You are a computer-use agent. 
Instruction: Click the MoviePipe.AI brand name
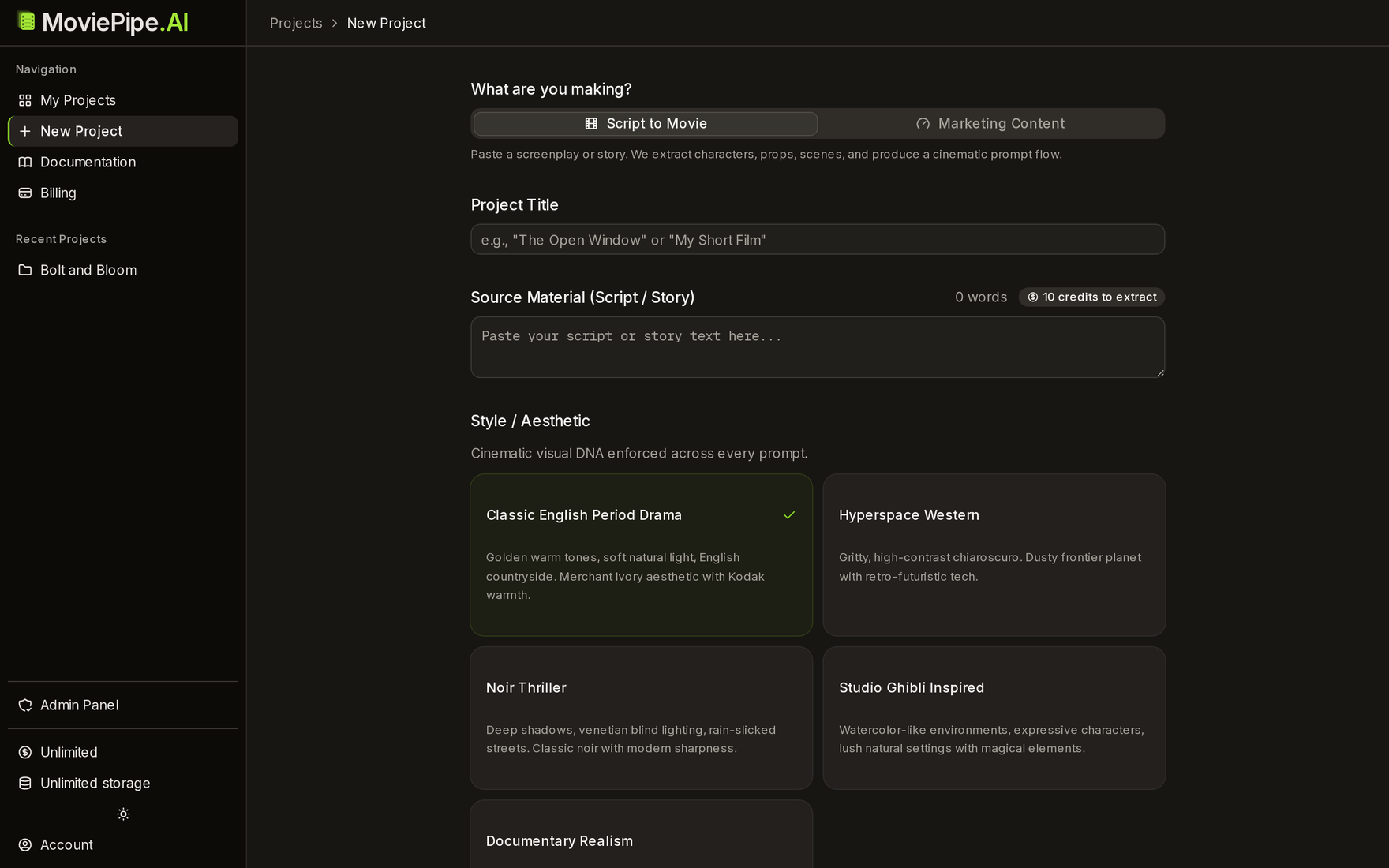point(115,22)
